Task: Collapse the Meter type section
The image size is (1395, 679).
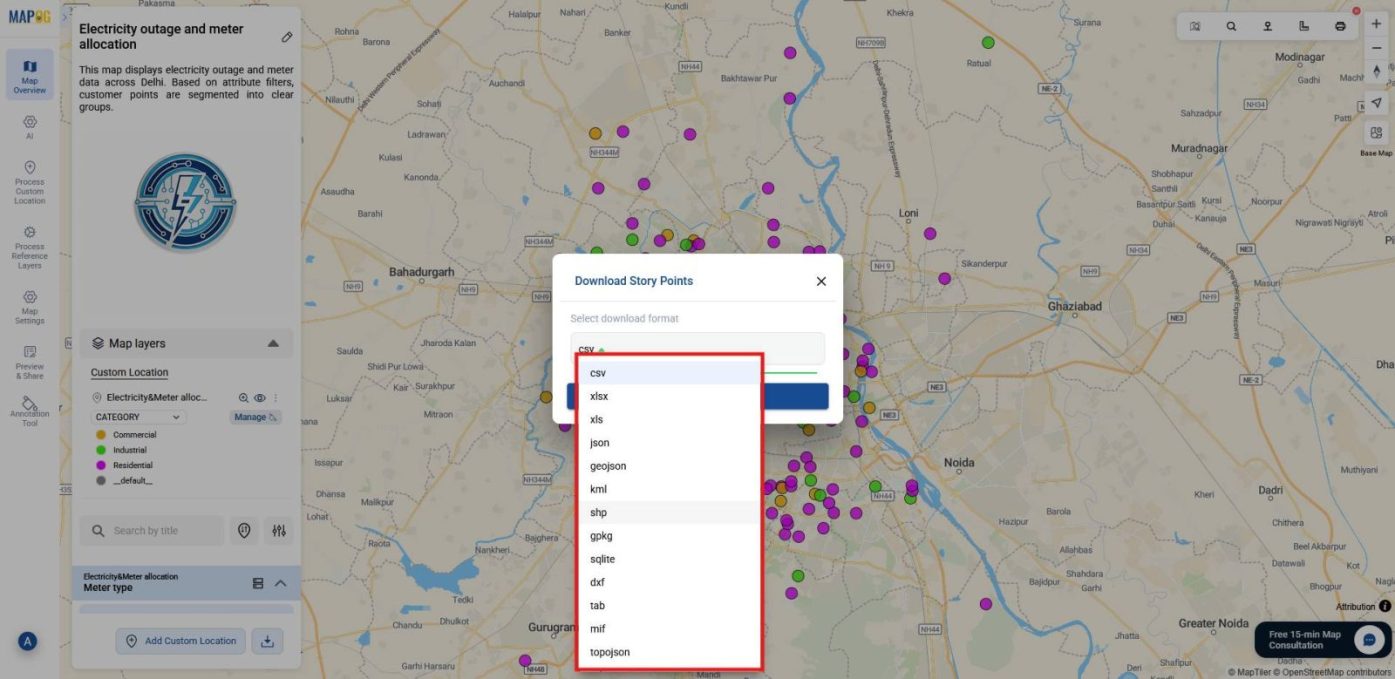Action: (279, 582)
